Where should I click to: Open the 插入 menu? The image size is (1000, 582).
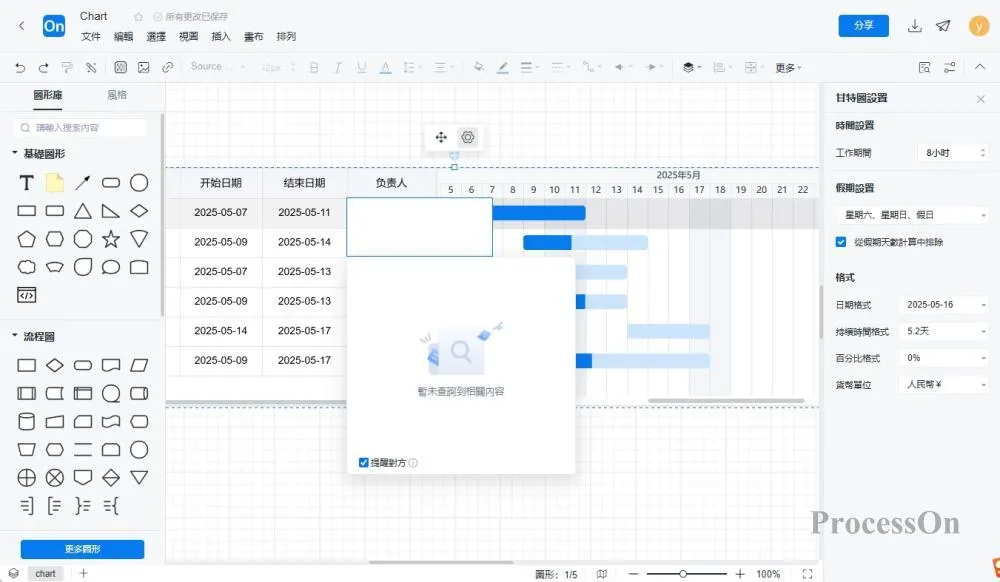coord(221,36)
